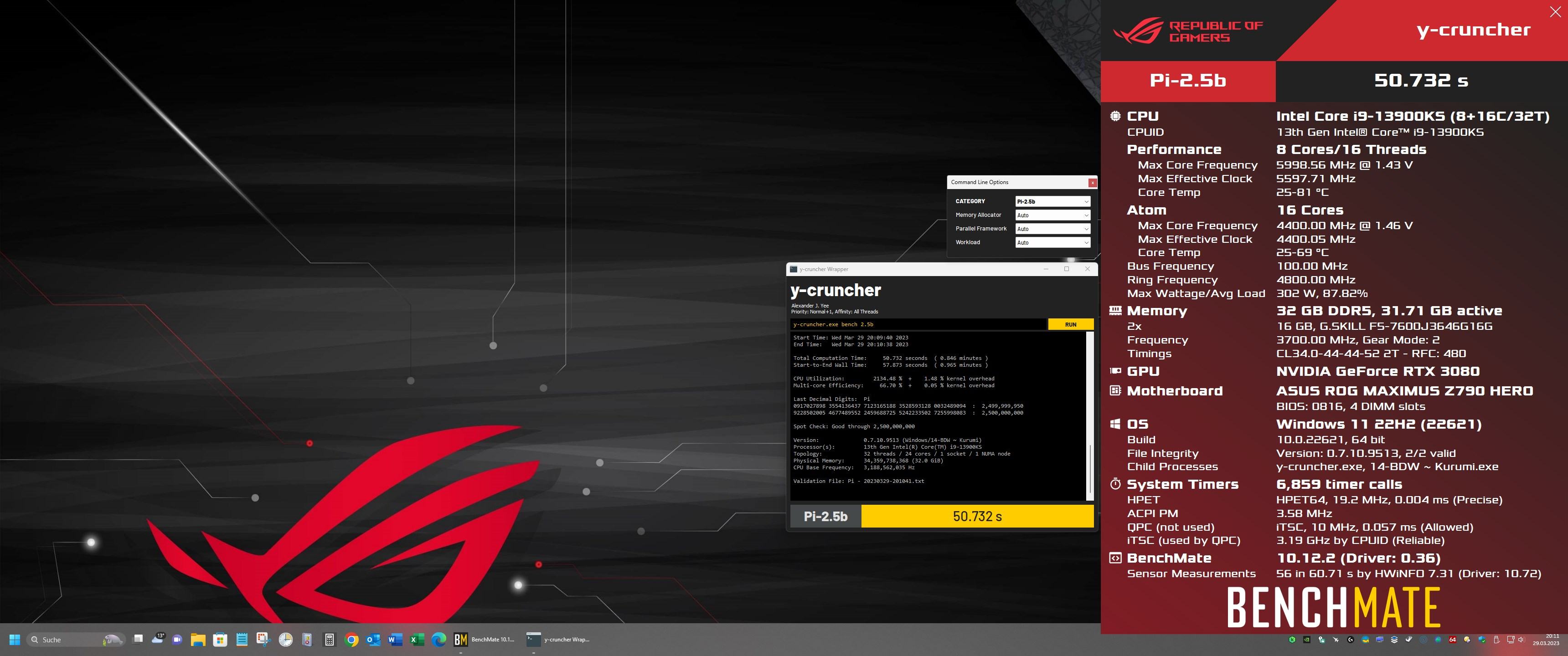
Task: Launch Google Chrome from the taskbar
Action: (x=351, y=640)
